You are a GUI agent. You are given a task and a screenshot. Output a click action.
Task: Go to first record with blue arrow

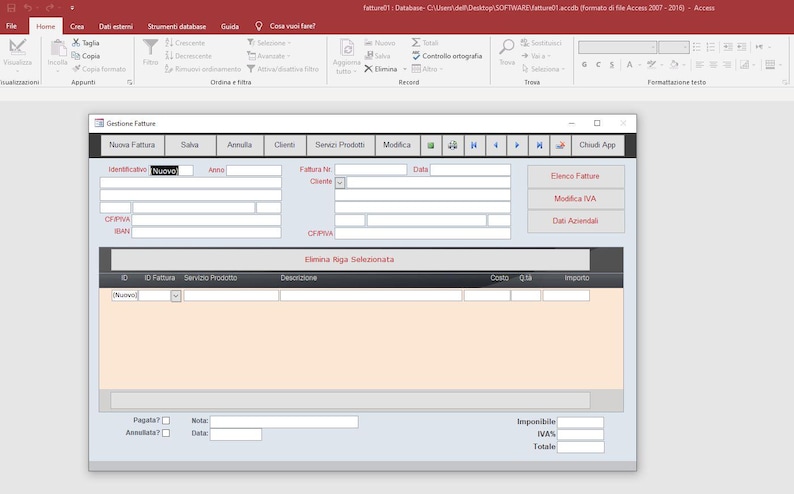pyautogui.click(x=474, y=145)
